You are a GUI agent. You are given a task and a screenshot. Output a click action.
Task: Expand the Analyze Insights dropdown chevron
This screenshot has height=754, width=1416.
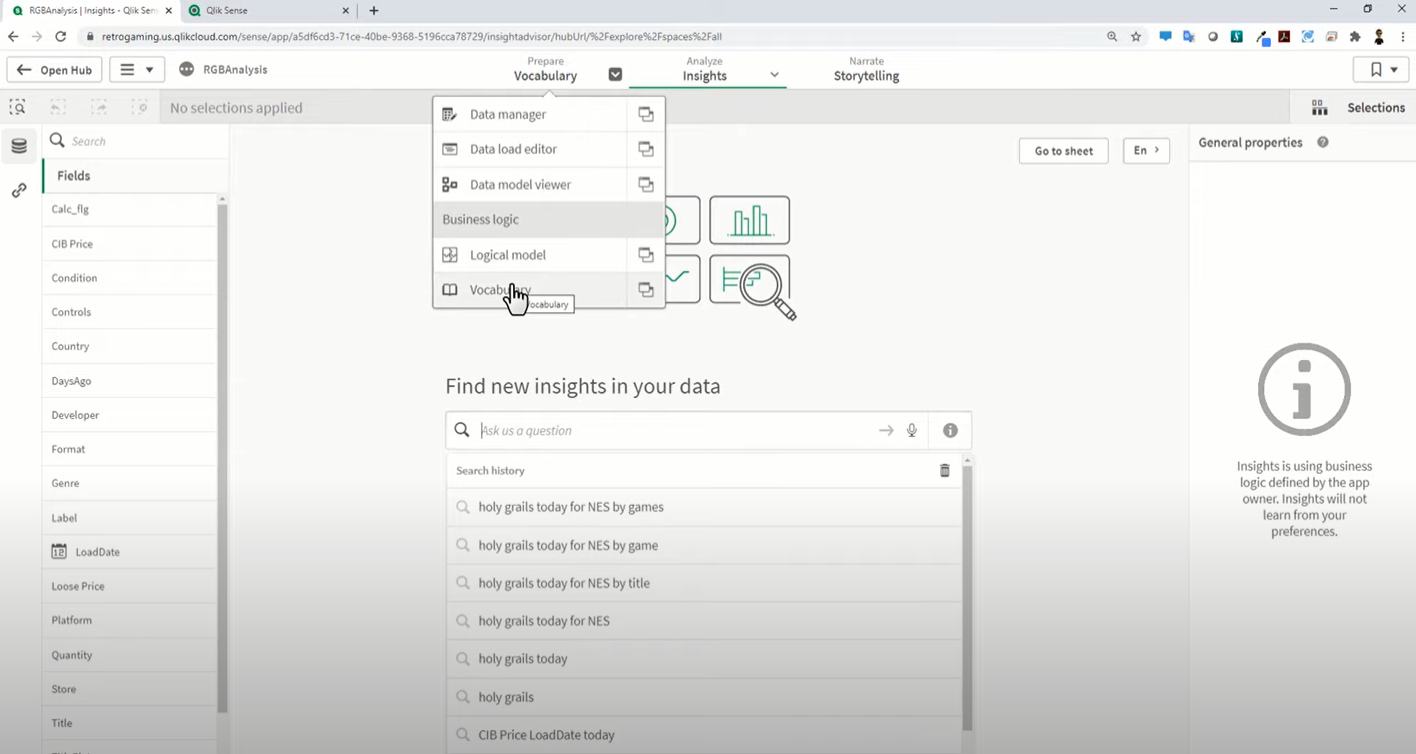point(774,75)
